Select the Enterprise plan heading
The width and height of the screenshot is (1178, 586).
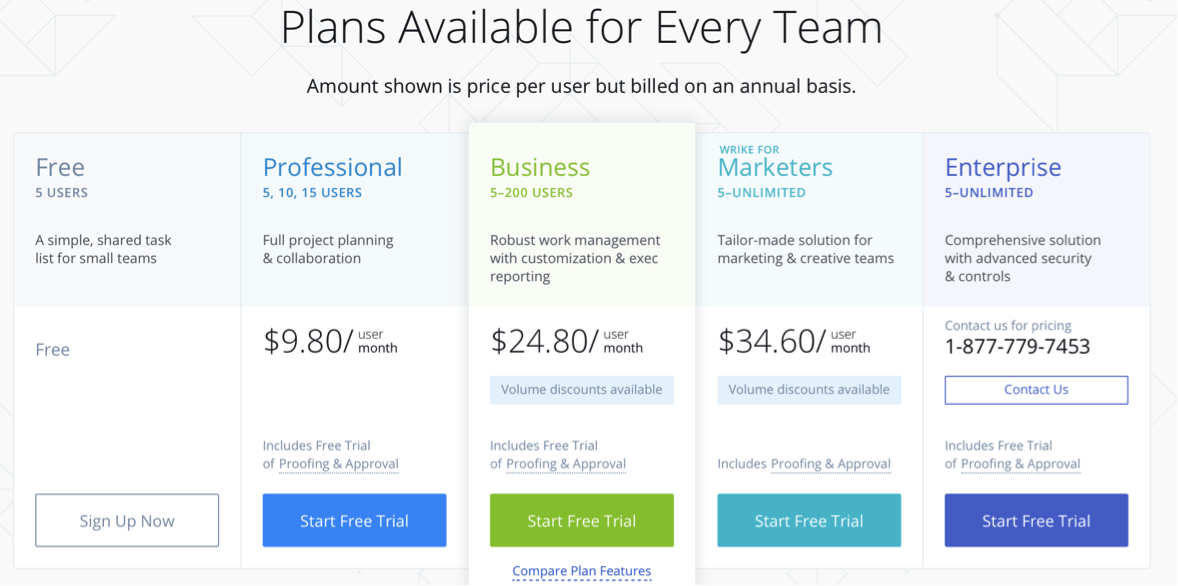tap(1003, 167)
